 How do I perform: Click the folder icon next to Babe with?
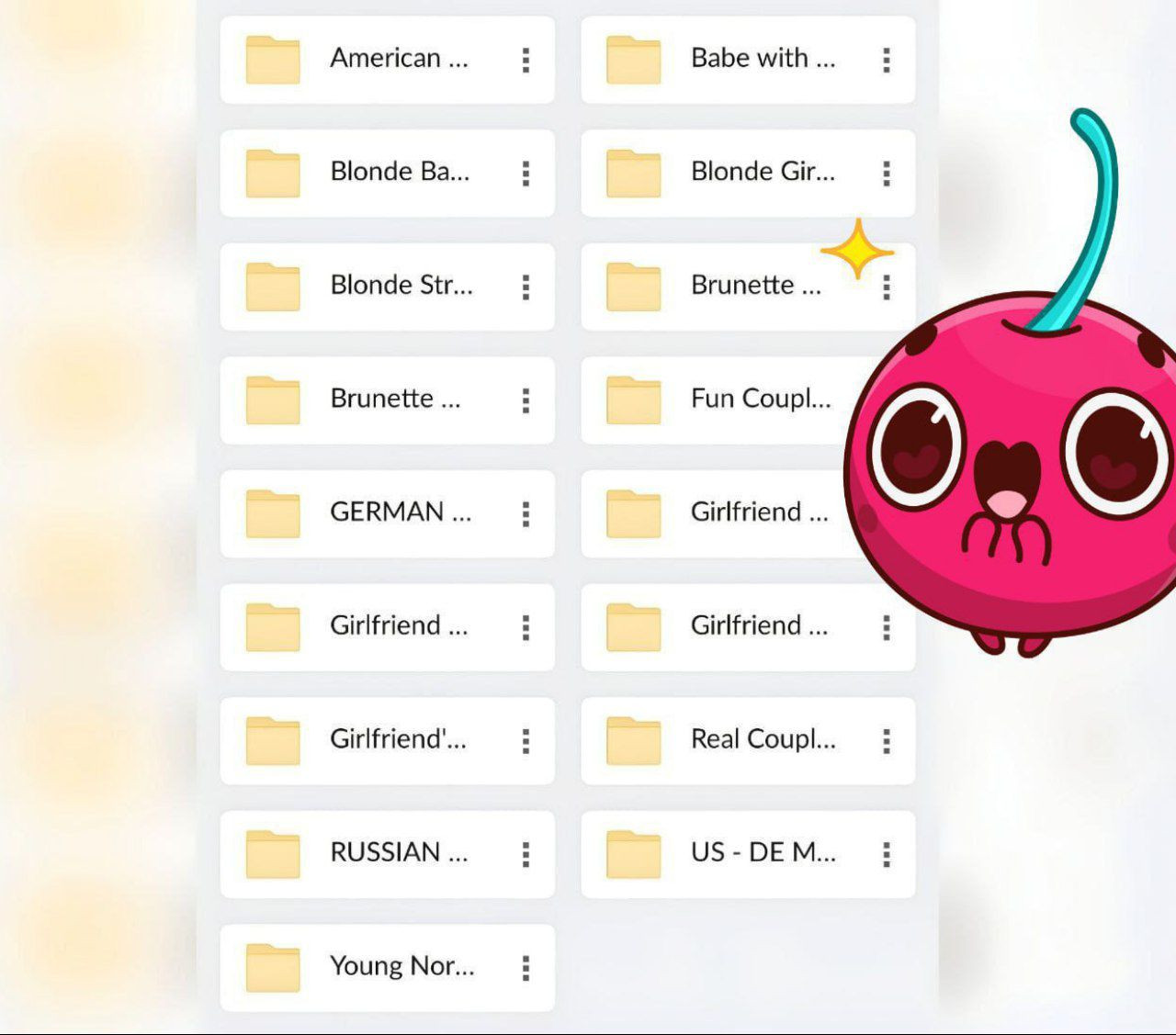[633, 61]
